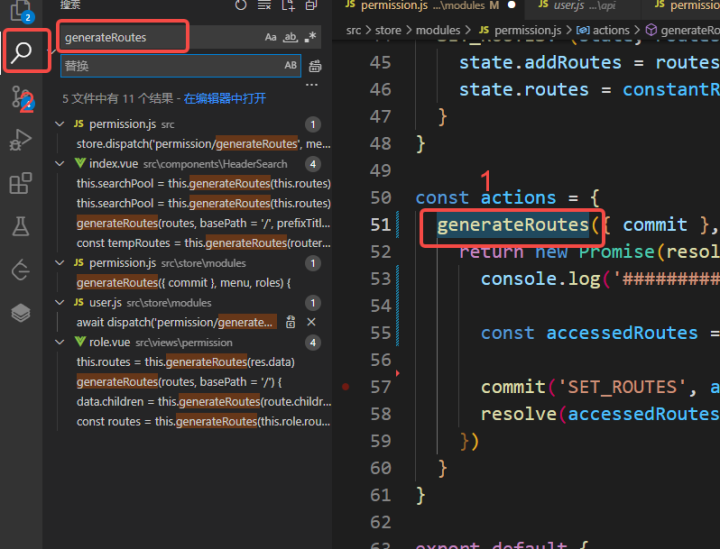Open the stacked layers activity bar icon
720x549 pixels.
[x=20, y=313]
